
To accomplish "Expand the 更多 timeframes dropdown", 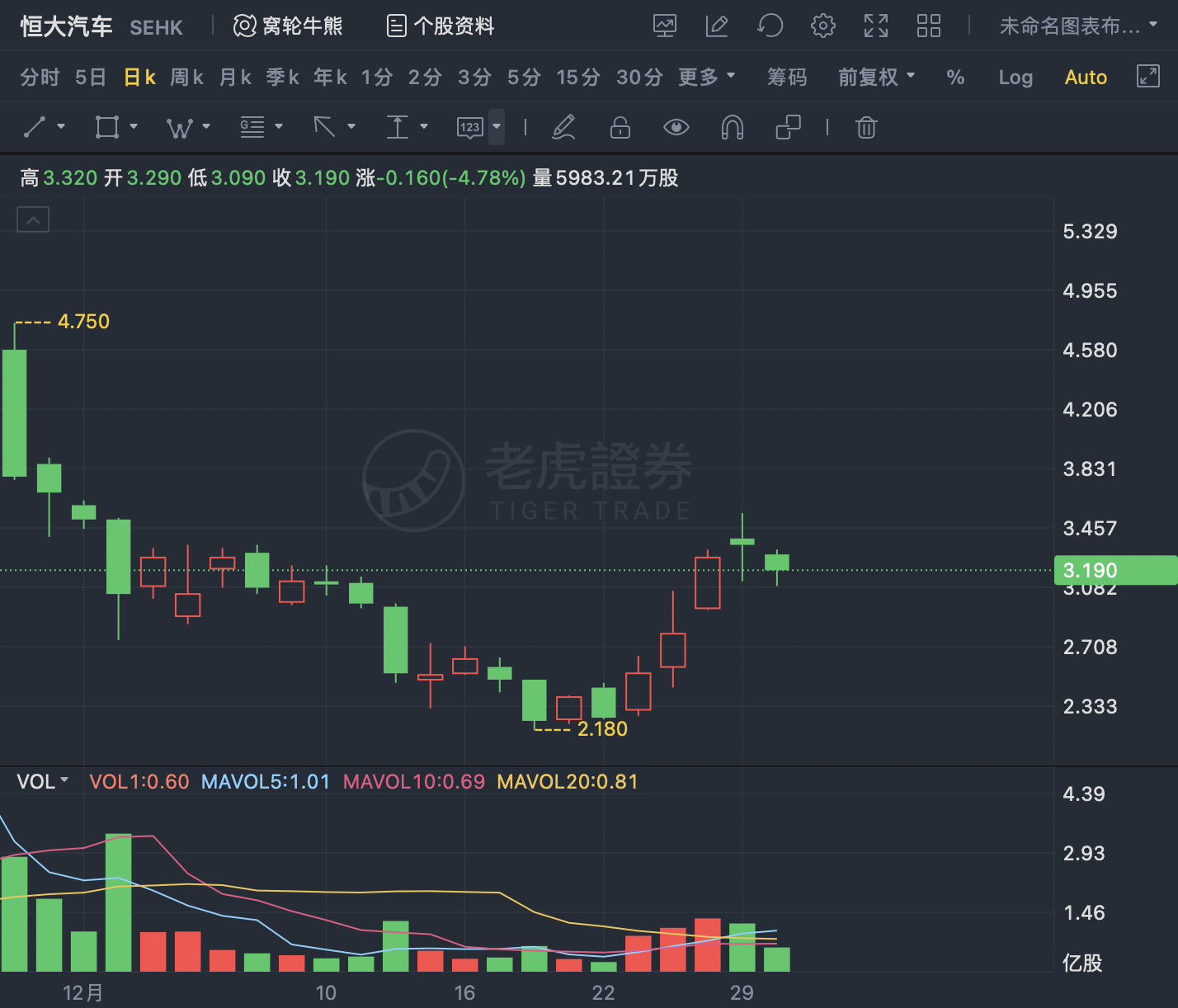I will pyautogui.click(x=706, y=78).
